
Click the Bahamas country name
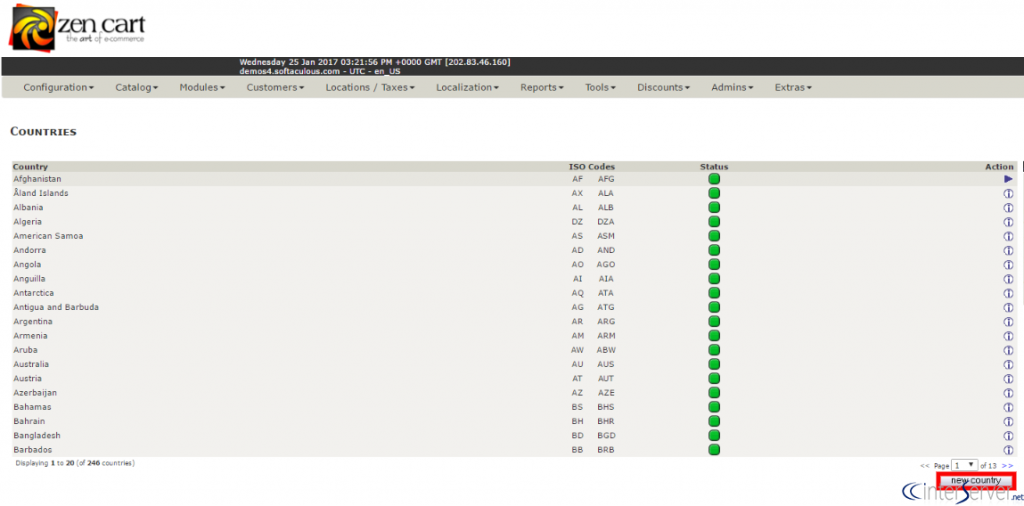tap(32, 407)
